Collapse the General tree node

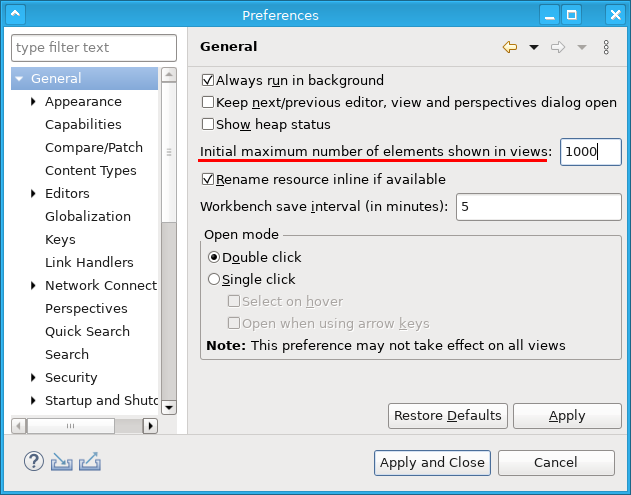[19, 78]
